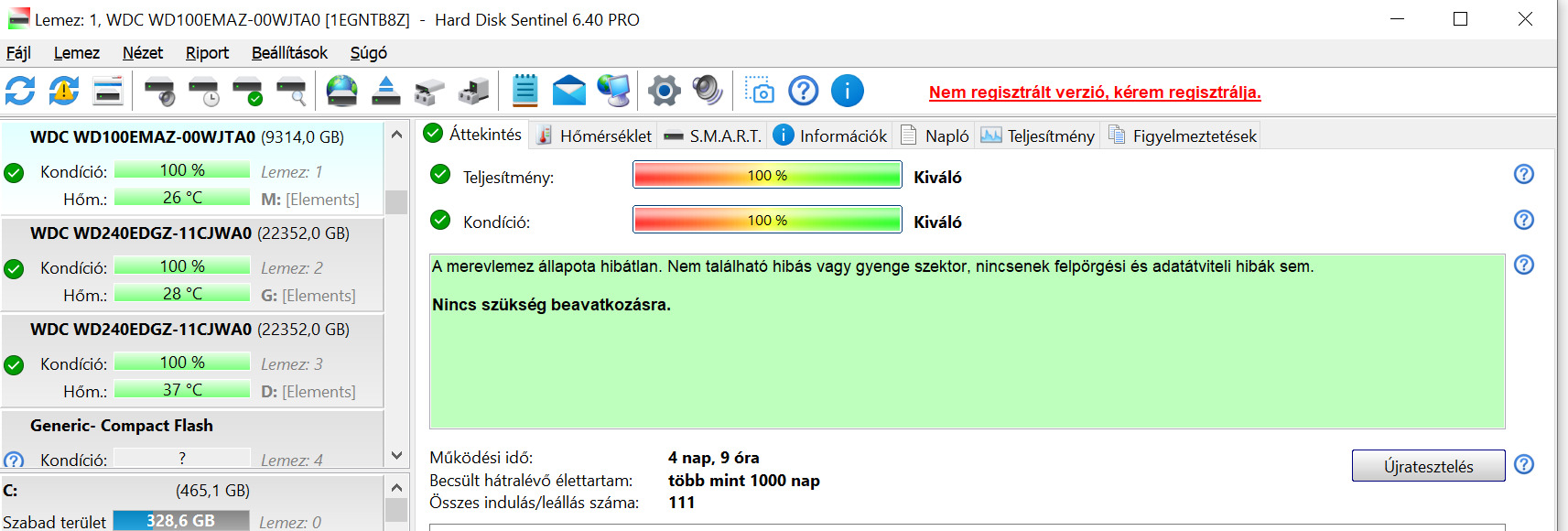The width and height of the screenshot is (1568, 531).
Task: Click the globe with monitor icon
Action: coord(613,91)
